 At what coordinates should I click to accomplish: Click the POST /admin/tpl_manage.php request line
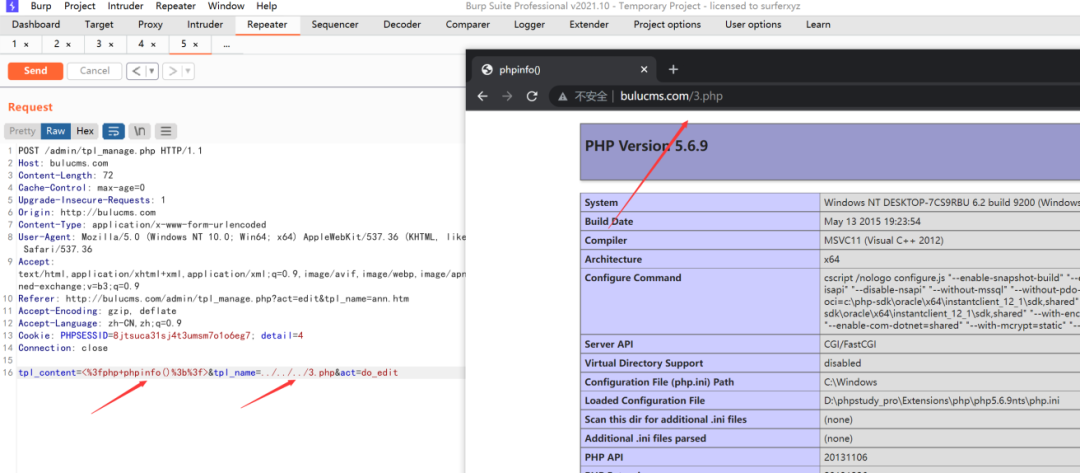[110, 149]
